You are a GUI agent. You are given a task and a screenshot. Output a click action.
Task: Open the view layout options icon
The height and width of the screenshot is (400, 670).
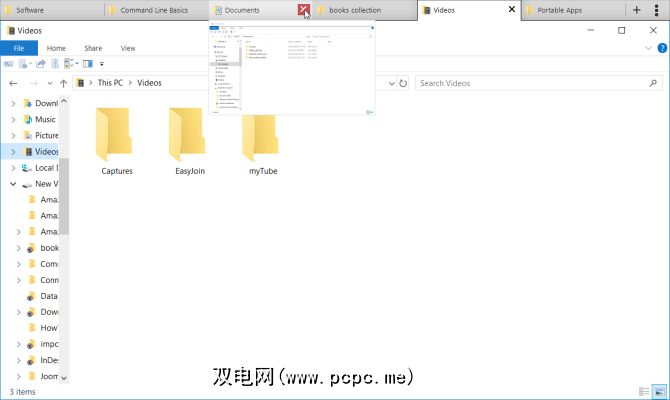pos(70,64)
